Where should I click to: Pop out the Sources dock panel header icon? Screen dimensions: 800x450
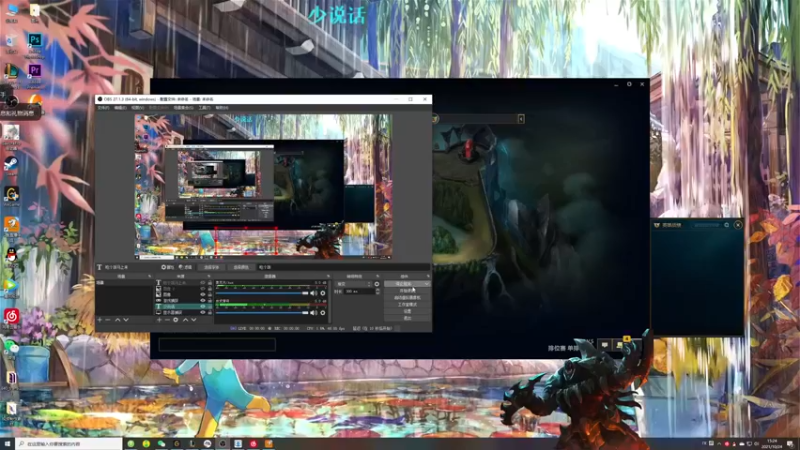tap(209, 276)
